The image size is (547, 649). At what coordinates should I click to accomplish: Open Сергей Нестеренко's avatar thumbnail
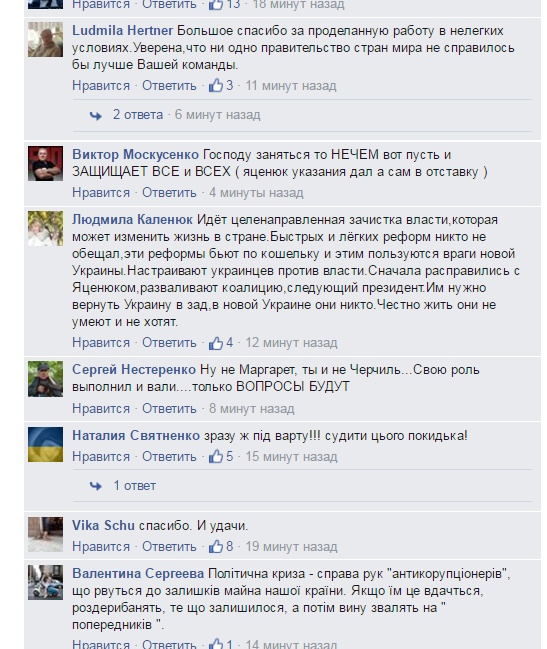[46, 379]
